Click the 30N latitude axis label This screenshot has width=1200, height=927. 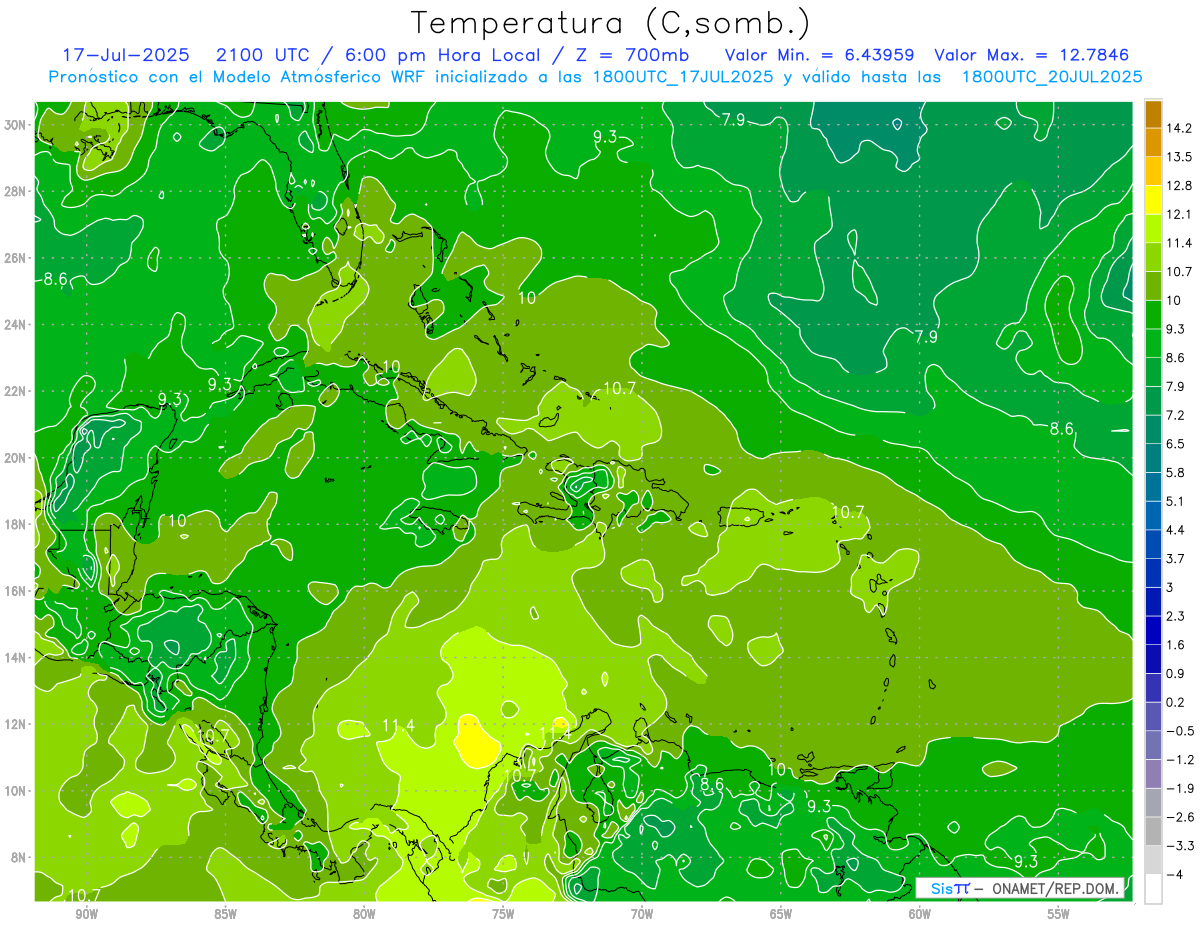(16, 125)
